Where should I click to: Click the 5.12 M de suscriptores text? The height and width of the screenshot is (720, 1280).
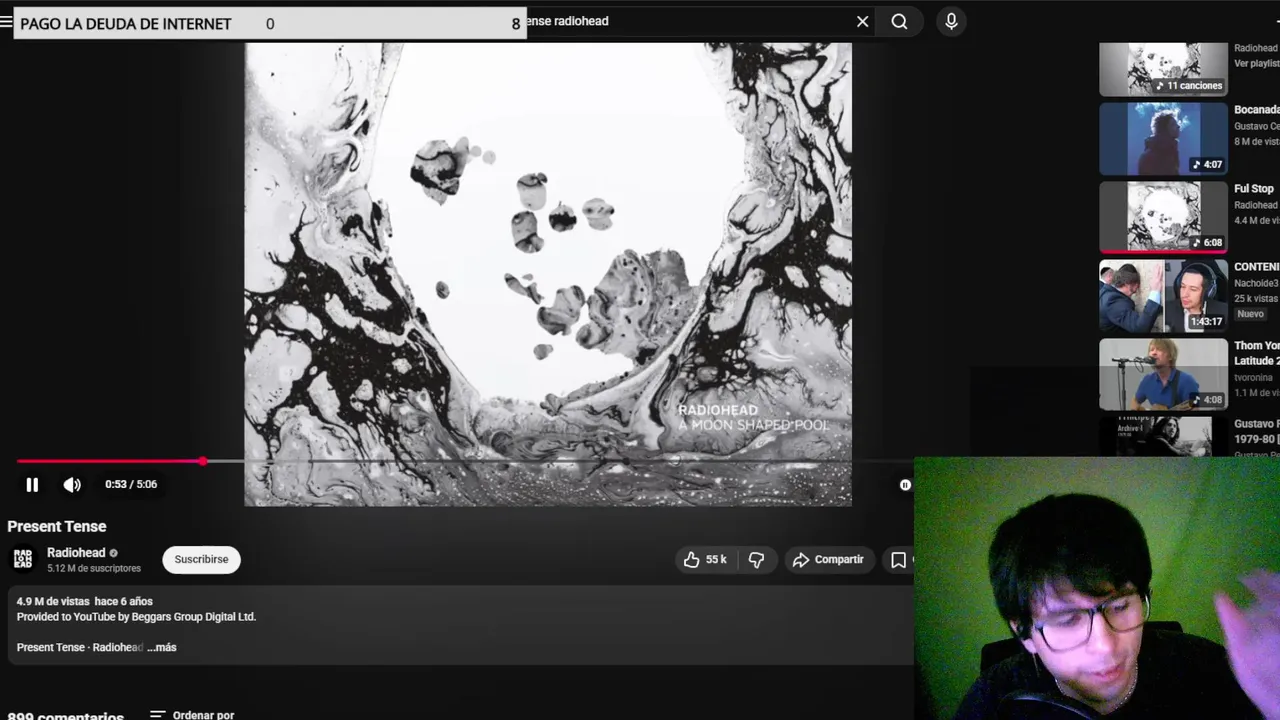click(94, 569)
